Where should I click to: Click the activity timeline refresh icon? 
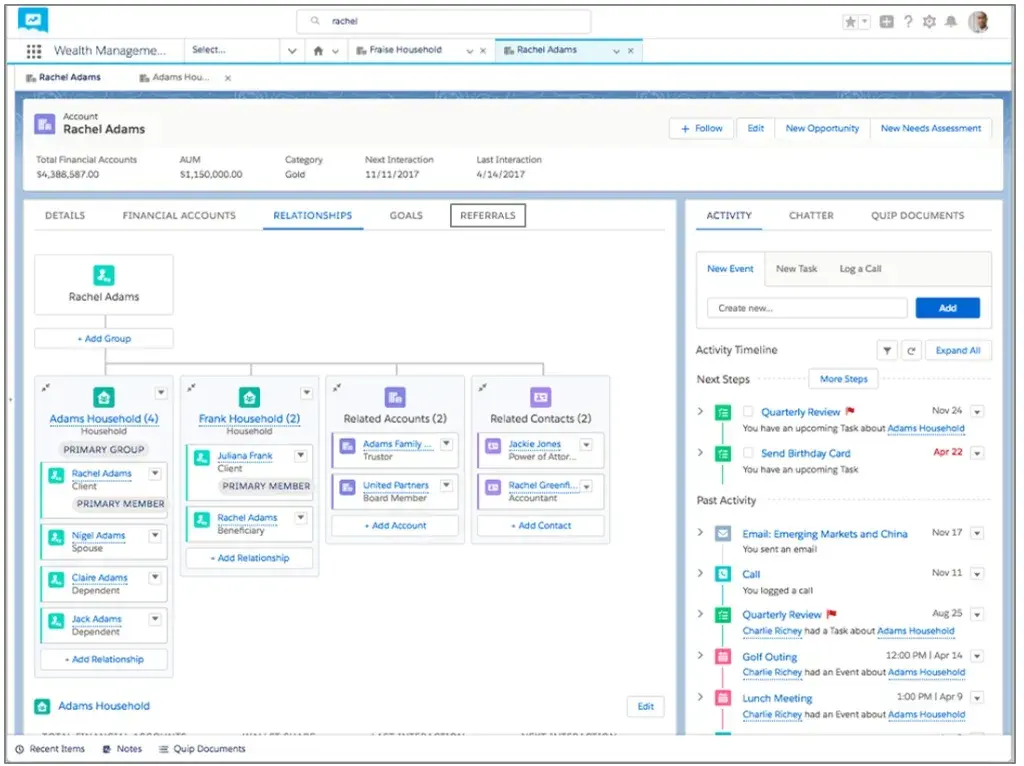(910, 350)
